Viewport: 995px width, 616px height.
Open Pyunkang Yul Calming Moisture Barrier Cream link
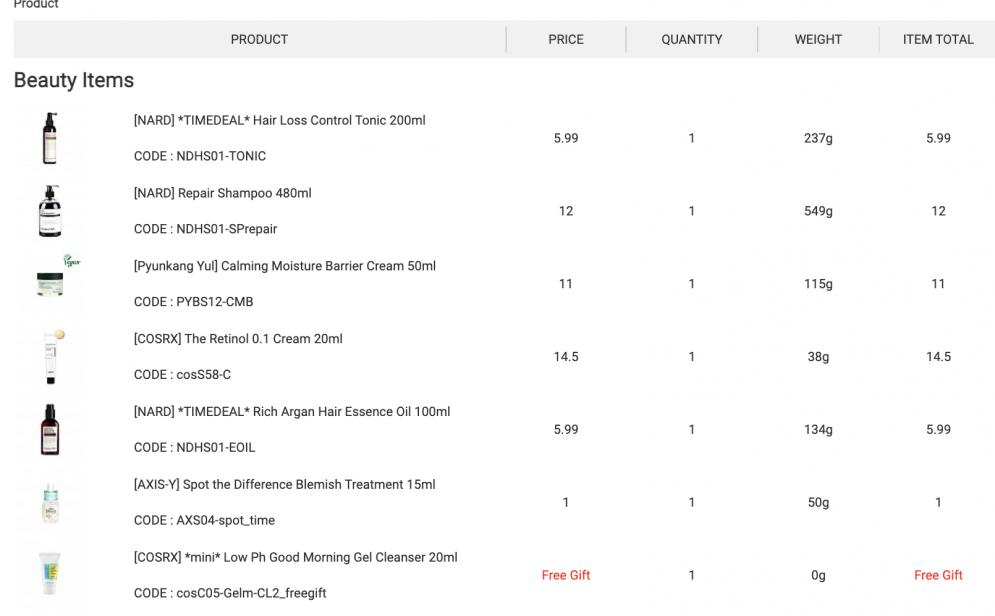click(x=284, y=266)
